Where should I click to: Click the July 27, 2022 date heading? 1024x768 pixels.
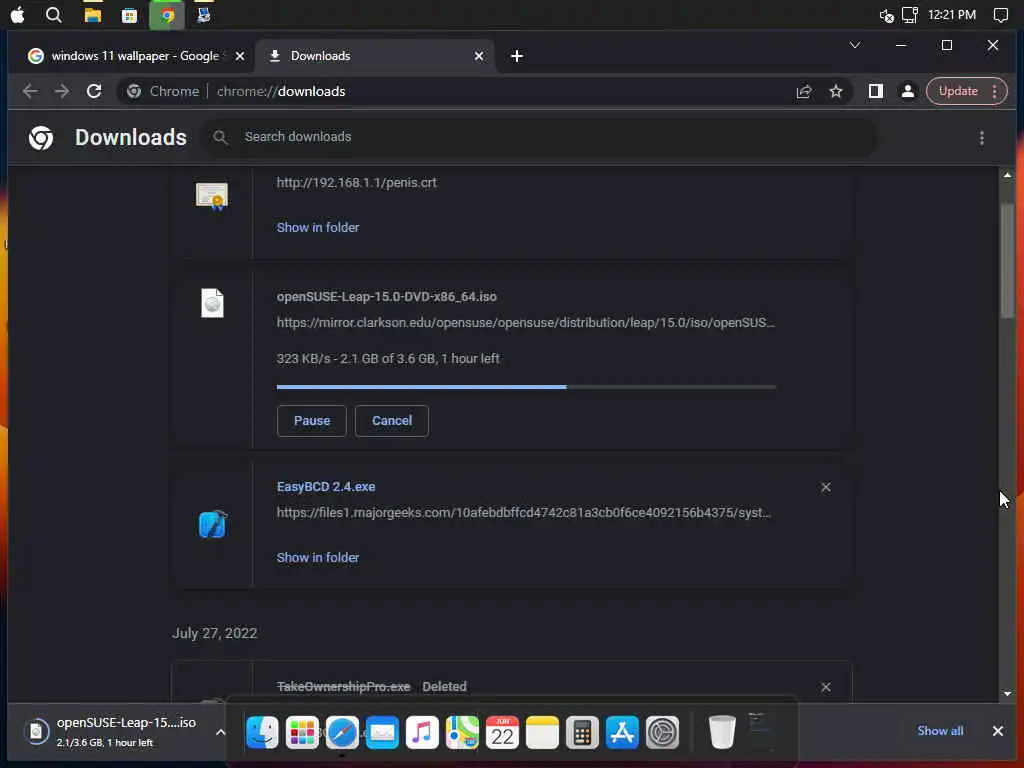click(215, 633)
